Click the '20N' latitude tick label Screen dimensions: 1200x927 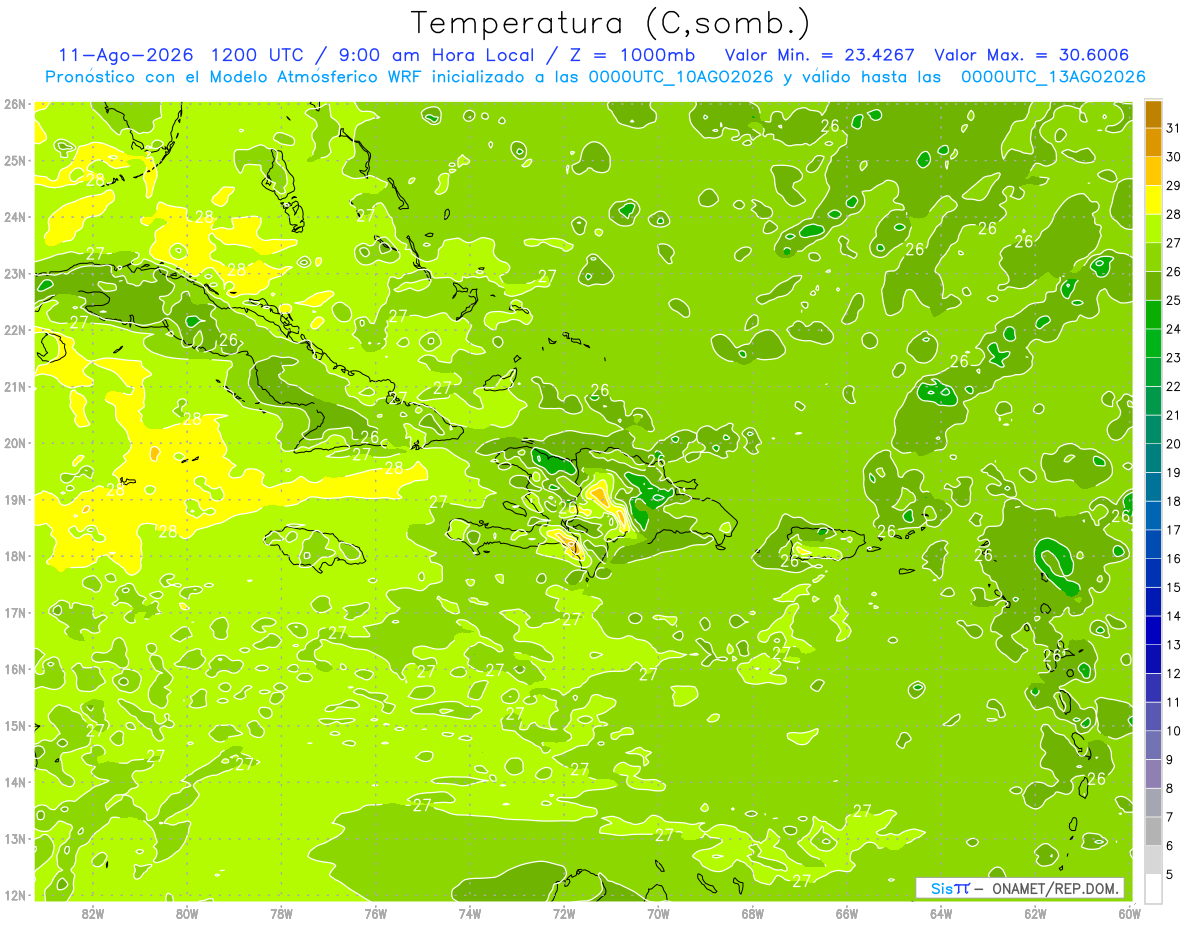coord(15,443)
